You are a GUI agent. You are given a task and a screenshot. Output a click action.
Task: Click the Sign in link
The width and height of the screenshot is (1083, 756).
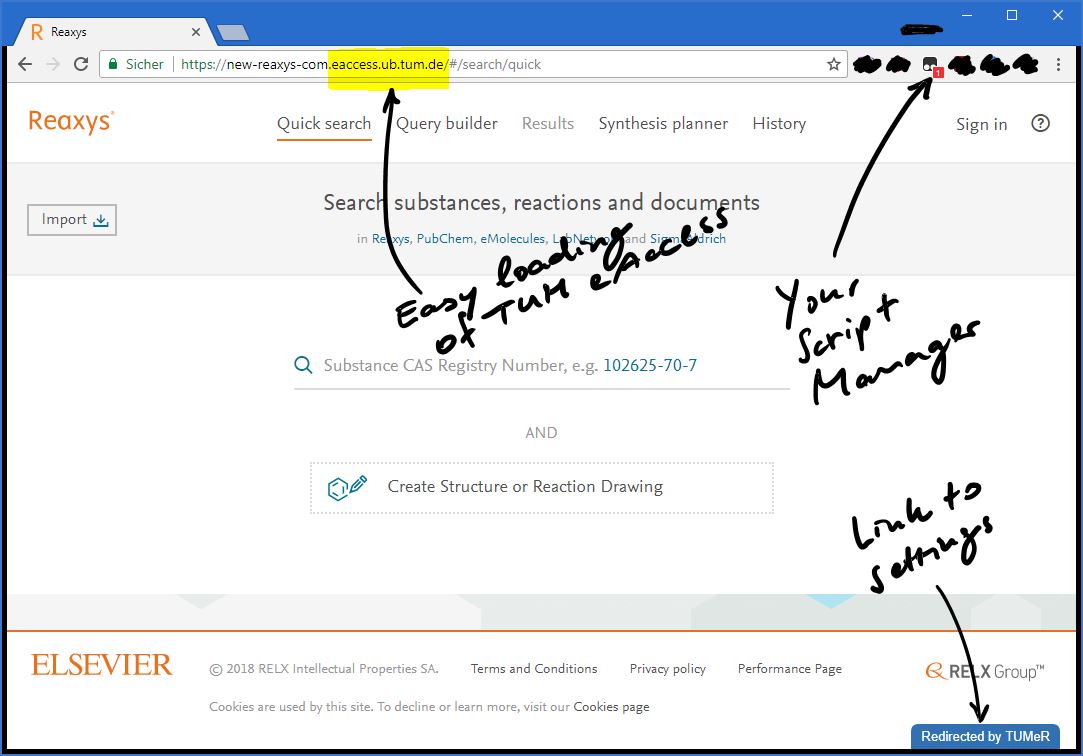tap(981, 124)
